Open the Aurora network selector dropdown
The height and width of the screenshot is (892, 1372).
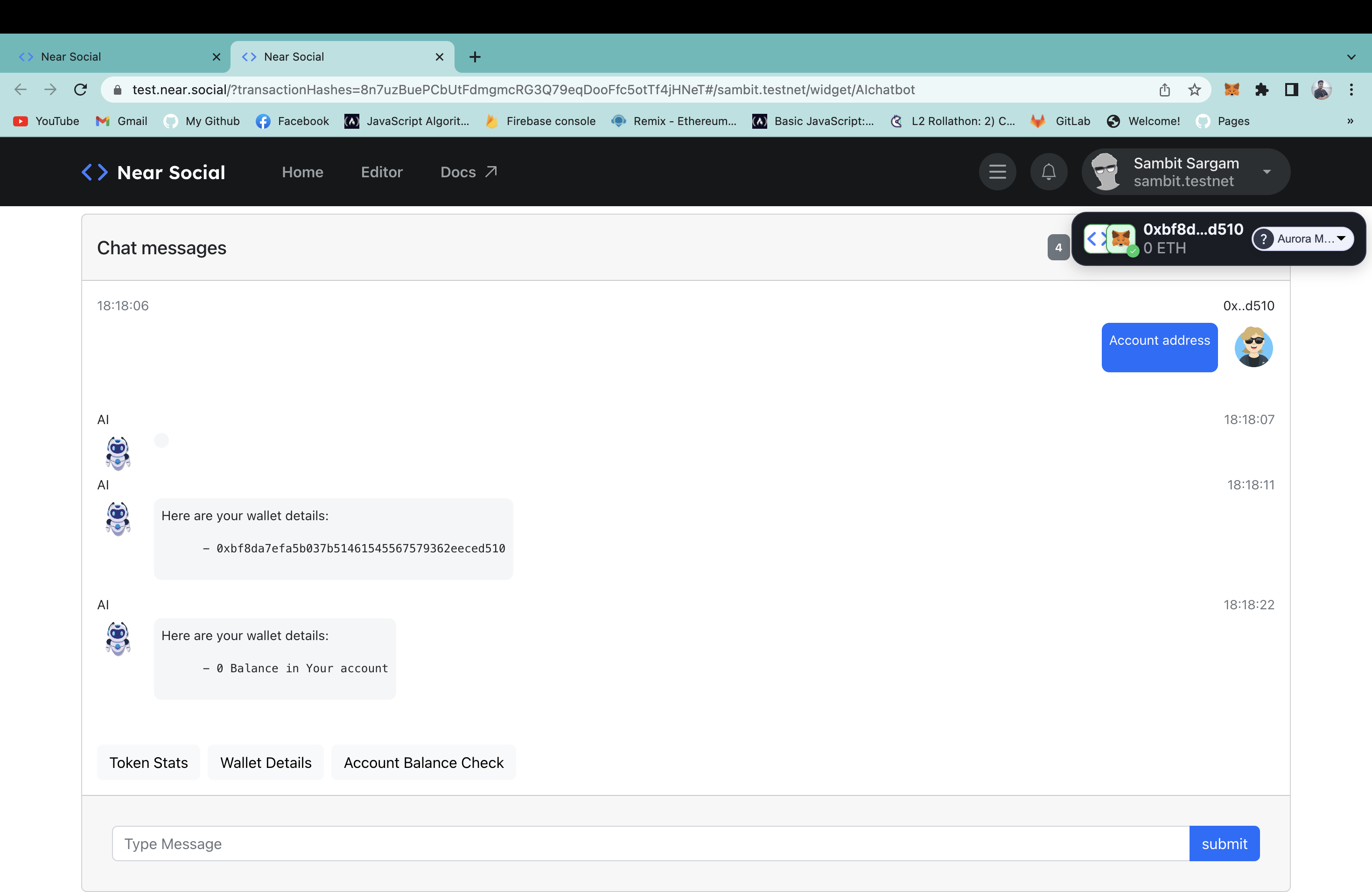(1303, 238)
